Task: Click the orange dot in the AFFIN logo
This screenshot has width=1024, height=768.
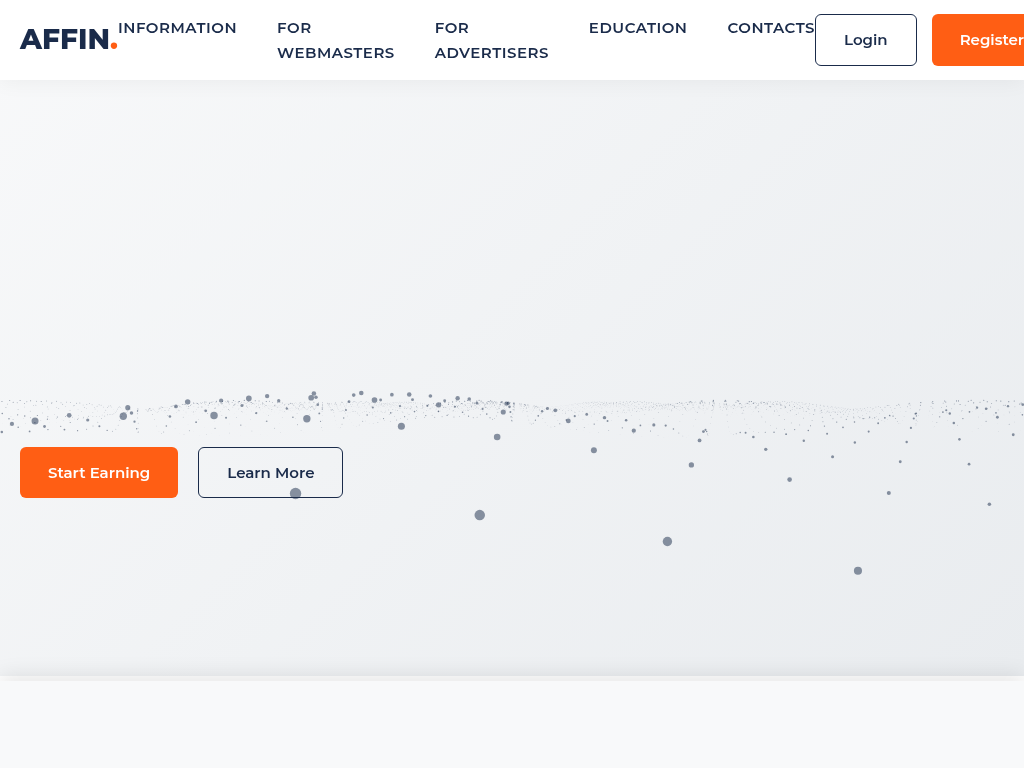Action: 114,46
